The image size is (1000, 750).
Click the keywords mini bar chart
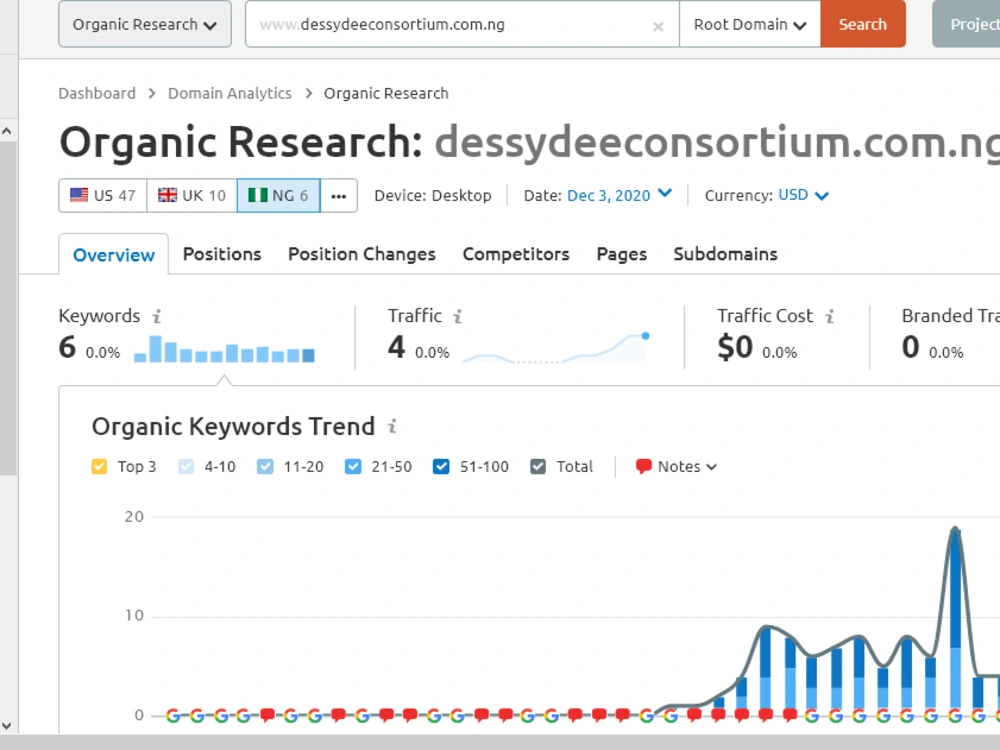224,349
